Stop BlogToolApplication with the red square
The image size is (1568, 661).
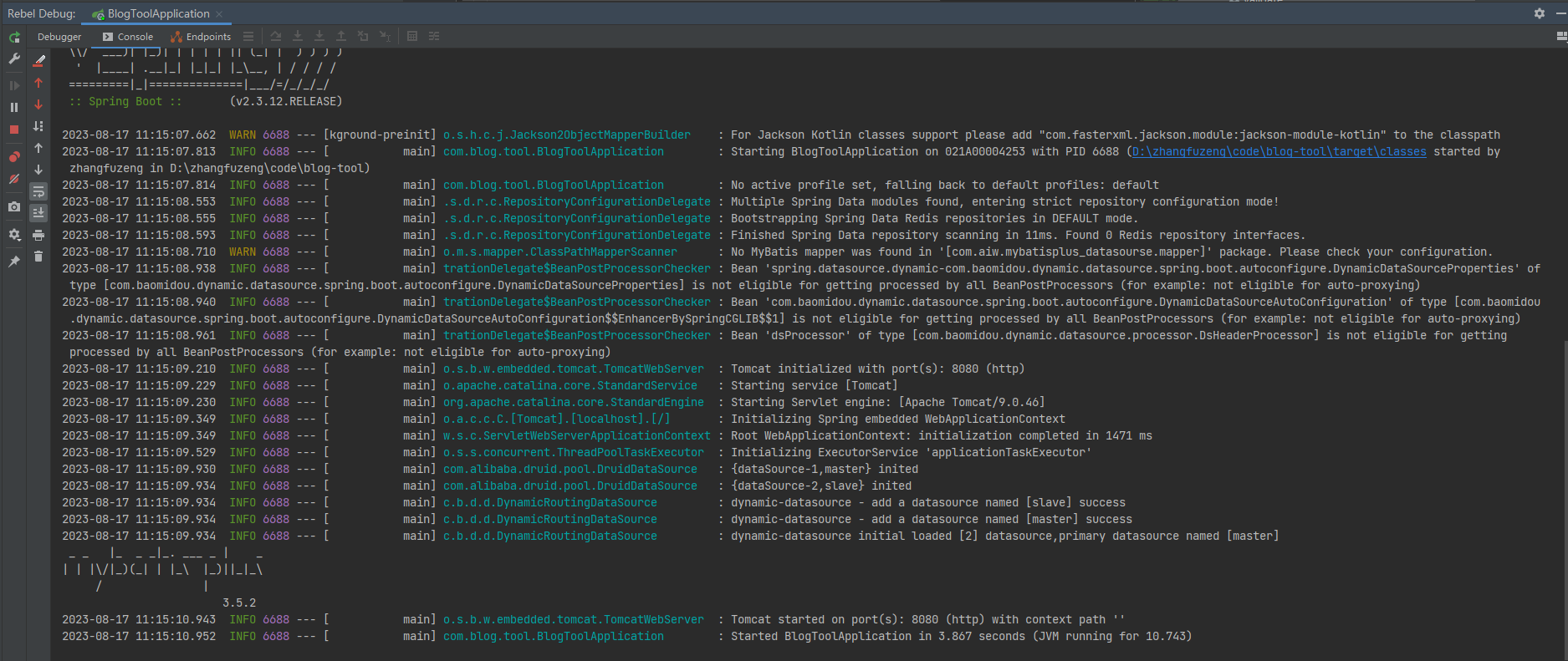point(14,130)
